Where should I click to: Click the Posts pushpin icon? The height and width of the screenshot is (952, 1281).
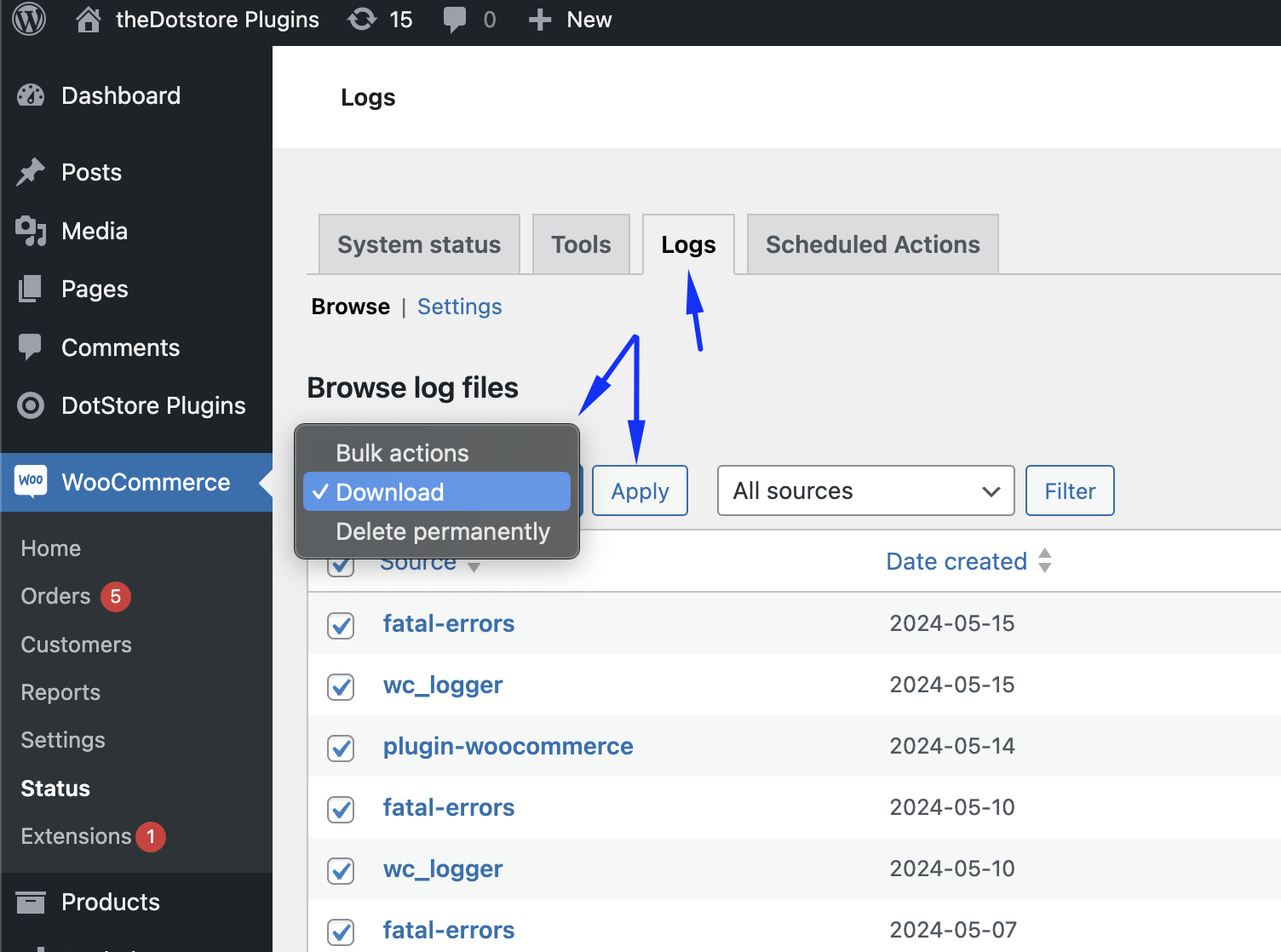31,172
